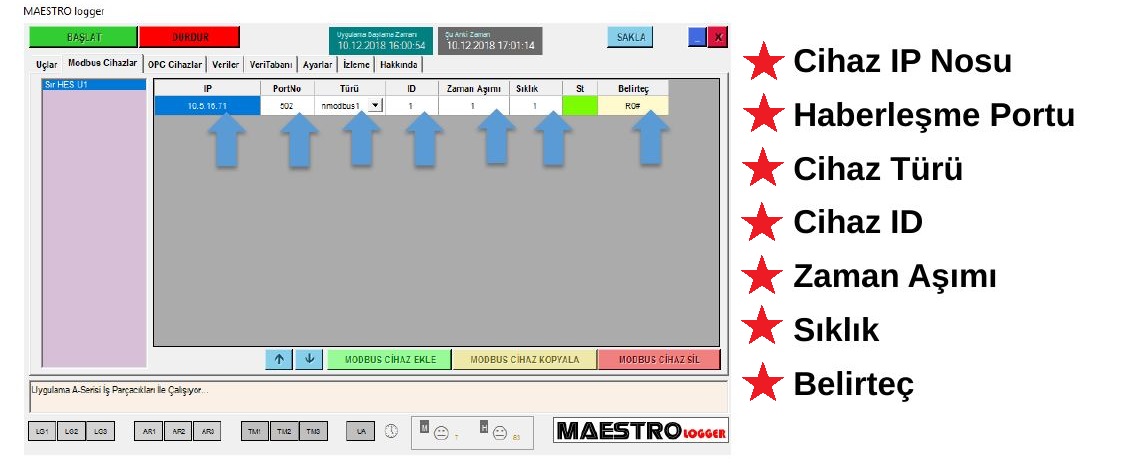Screen dimensions: 1134x475
Task: Click the SAKLA button
Action: [x=630, y=38]
